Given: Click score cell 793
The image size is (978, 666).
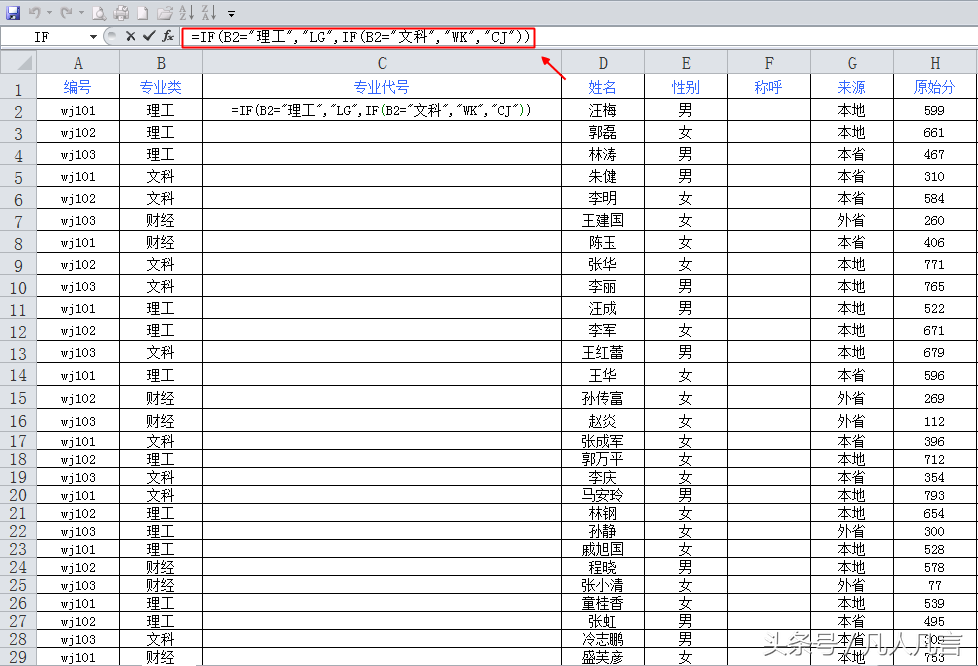Looking at the screenshot, I should point(934,495).
